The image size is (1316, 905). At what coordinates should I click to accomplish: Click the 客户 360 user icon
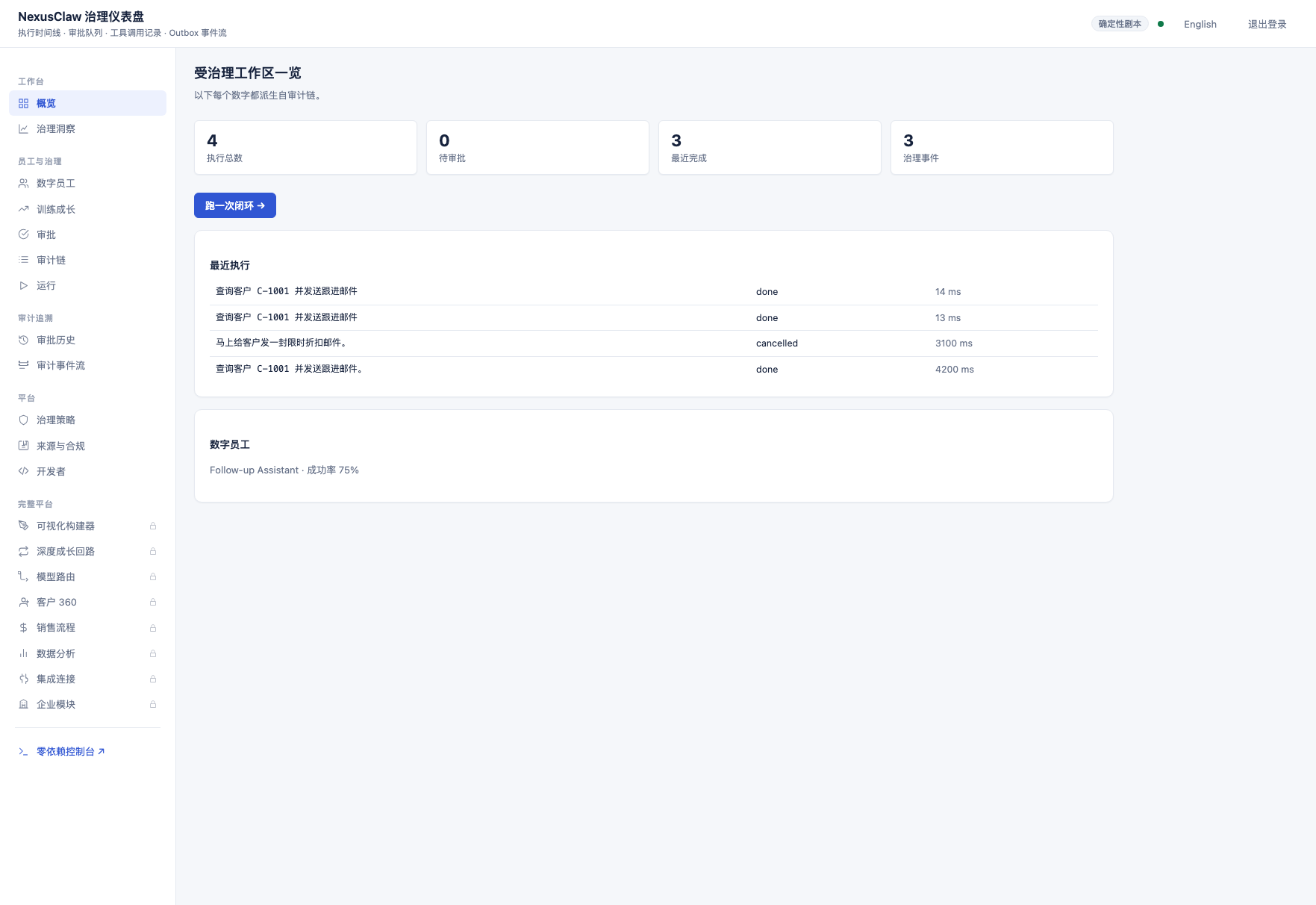point(23,602)
